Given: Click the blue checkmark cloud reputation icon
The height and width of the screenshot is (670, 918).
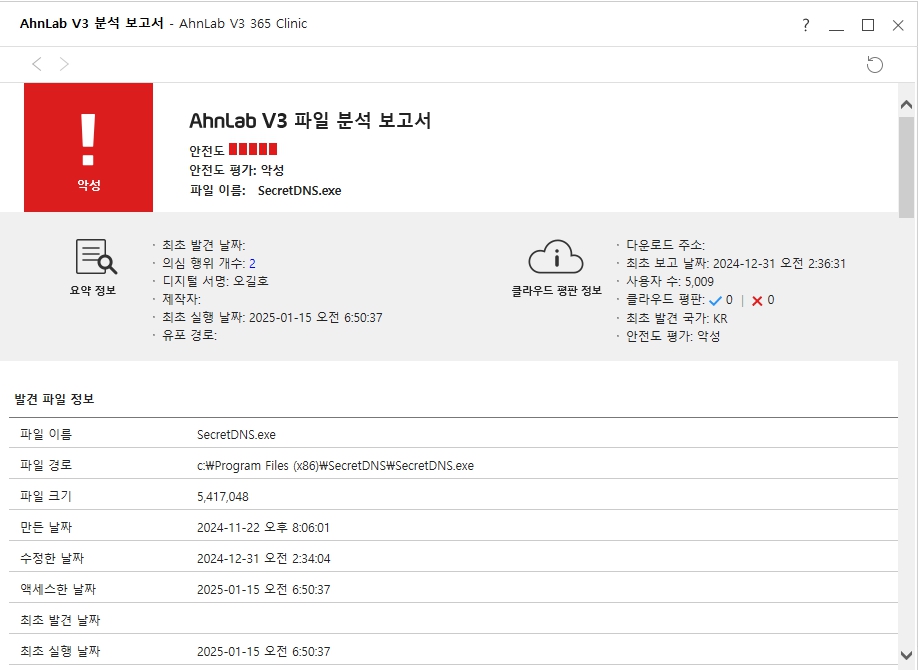Looking at the screenshot, I should click(715, 300).
